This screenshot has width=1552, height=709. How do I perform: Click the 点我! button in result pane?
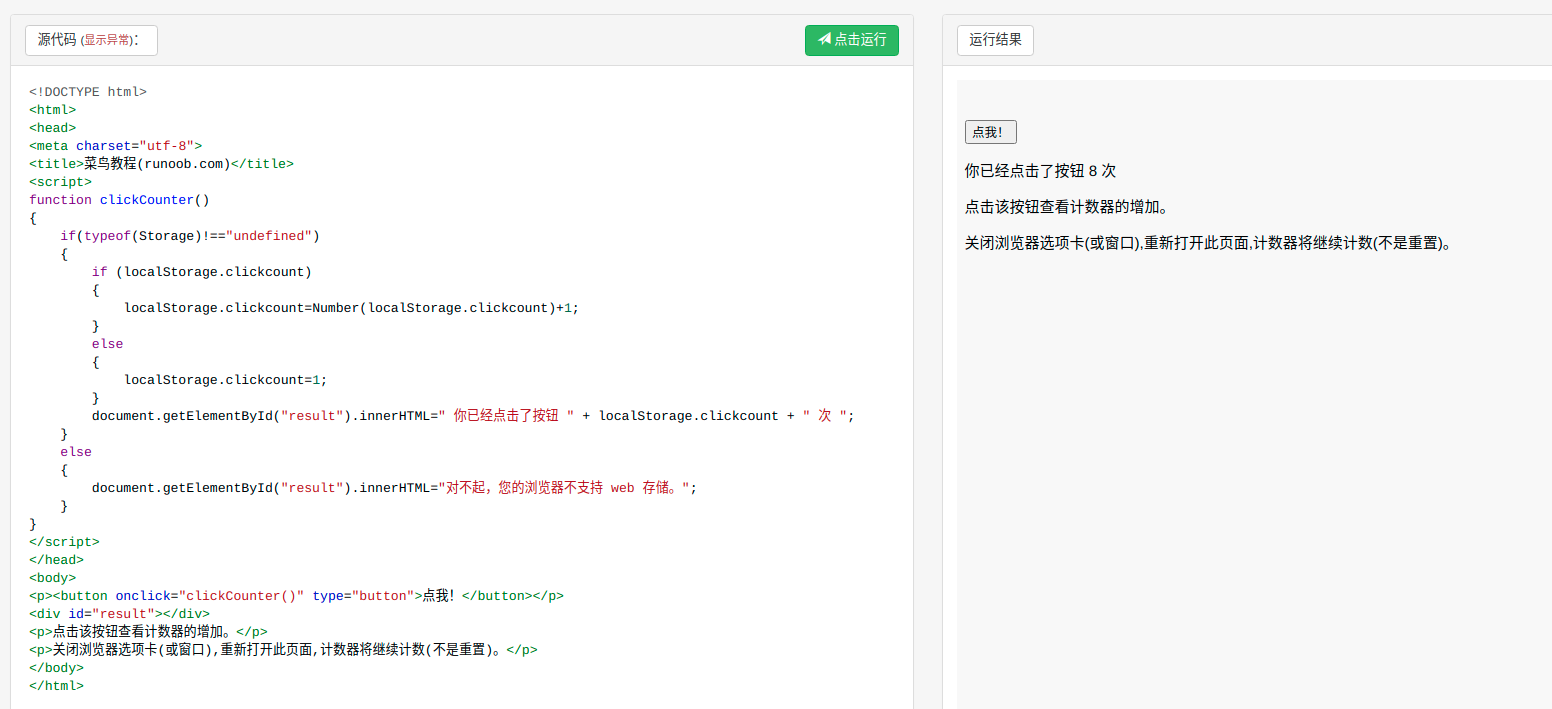pos(990,132)
